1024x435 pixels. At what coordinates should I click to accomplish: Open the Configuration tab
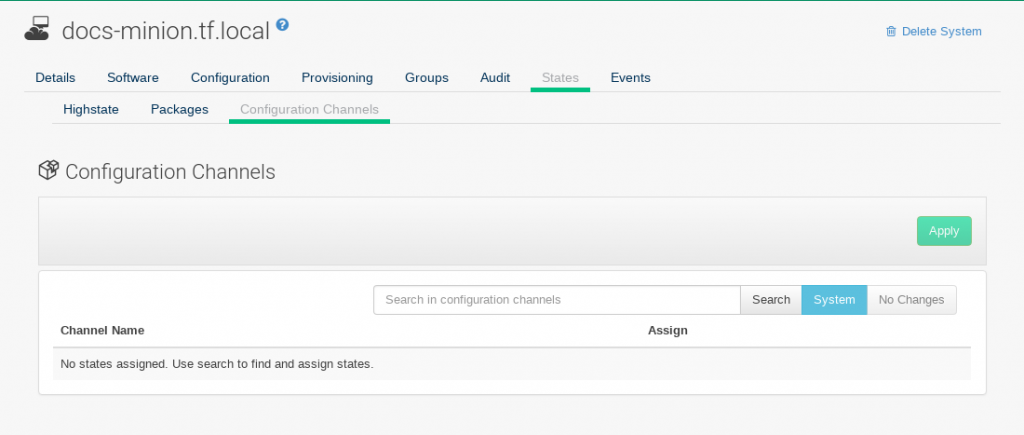point(230,77)
